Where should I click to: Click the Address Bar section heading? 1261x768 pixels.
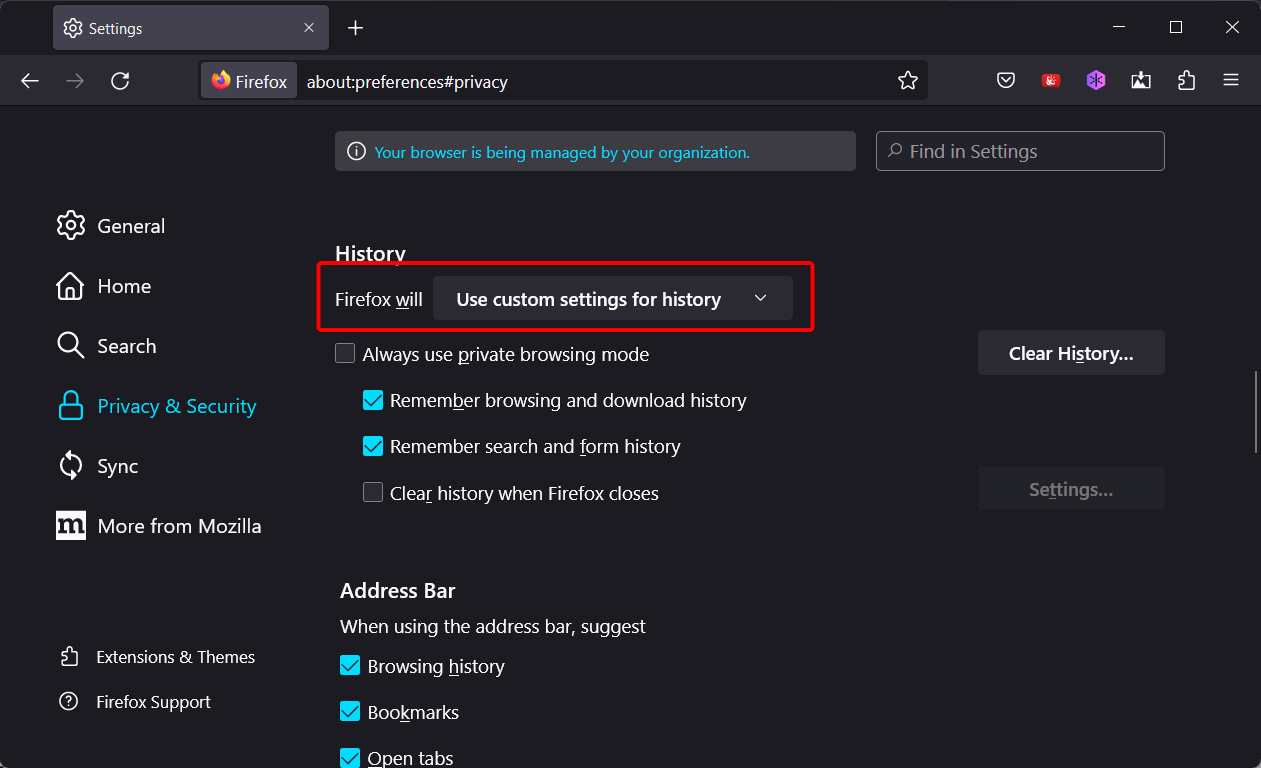point(398,590)
